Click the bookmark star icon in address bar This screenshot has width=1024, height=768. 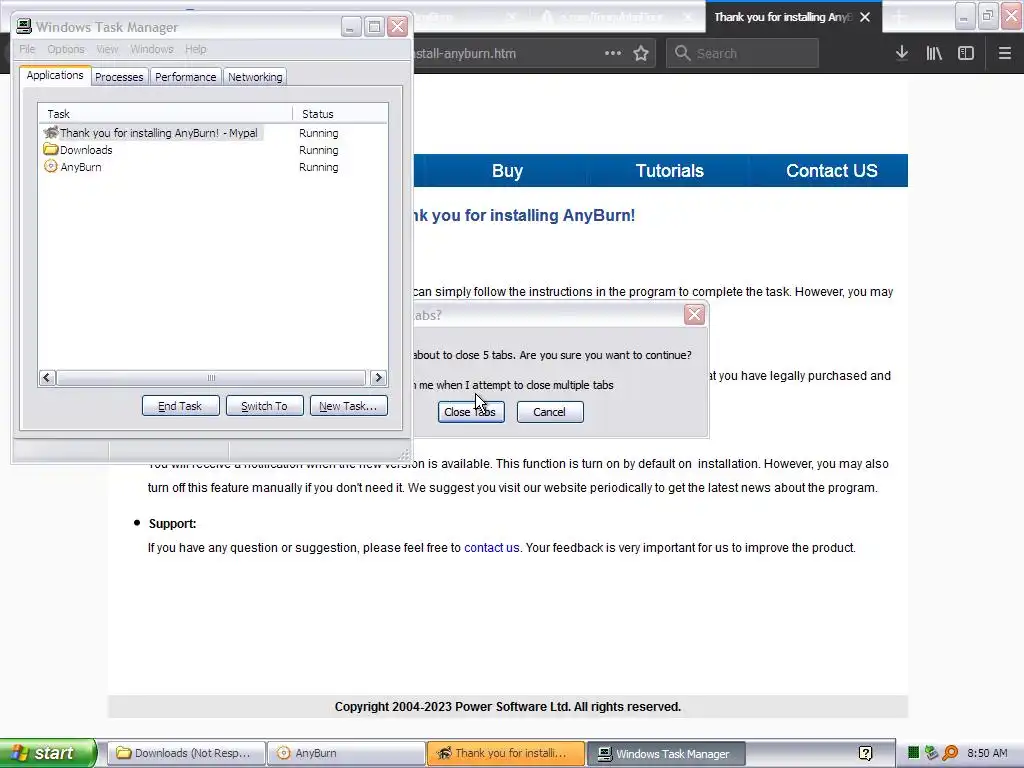(641, 54)
